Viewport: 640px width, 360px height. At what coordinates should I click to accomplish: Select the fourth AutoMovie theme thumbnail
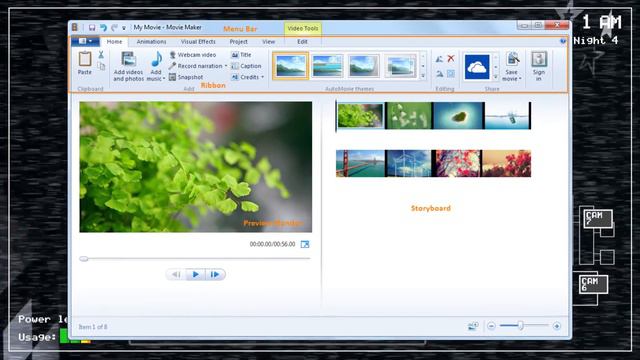pos(400,66)
